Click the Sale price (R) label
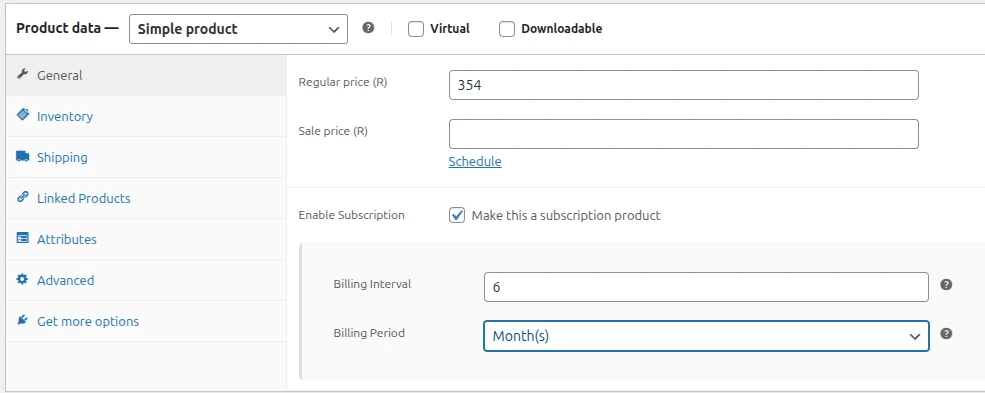This screenshot has height=393, width=985. (x=333, y=131)
